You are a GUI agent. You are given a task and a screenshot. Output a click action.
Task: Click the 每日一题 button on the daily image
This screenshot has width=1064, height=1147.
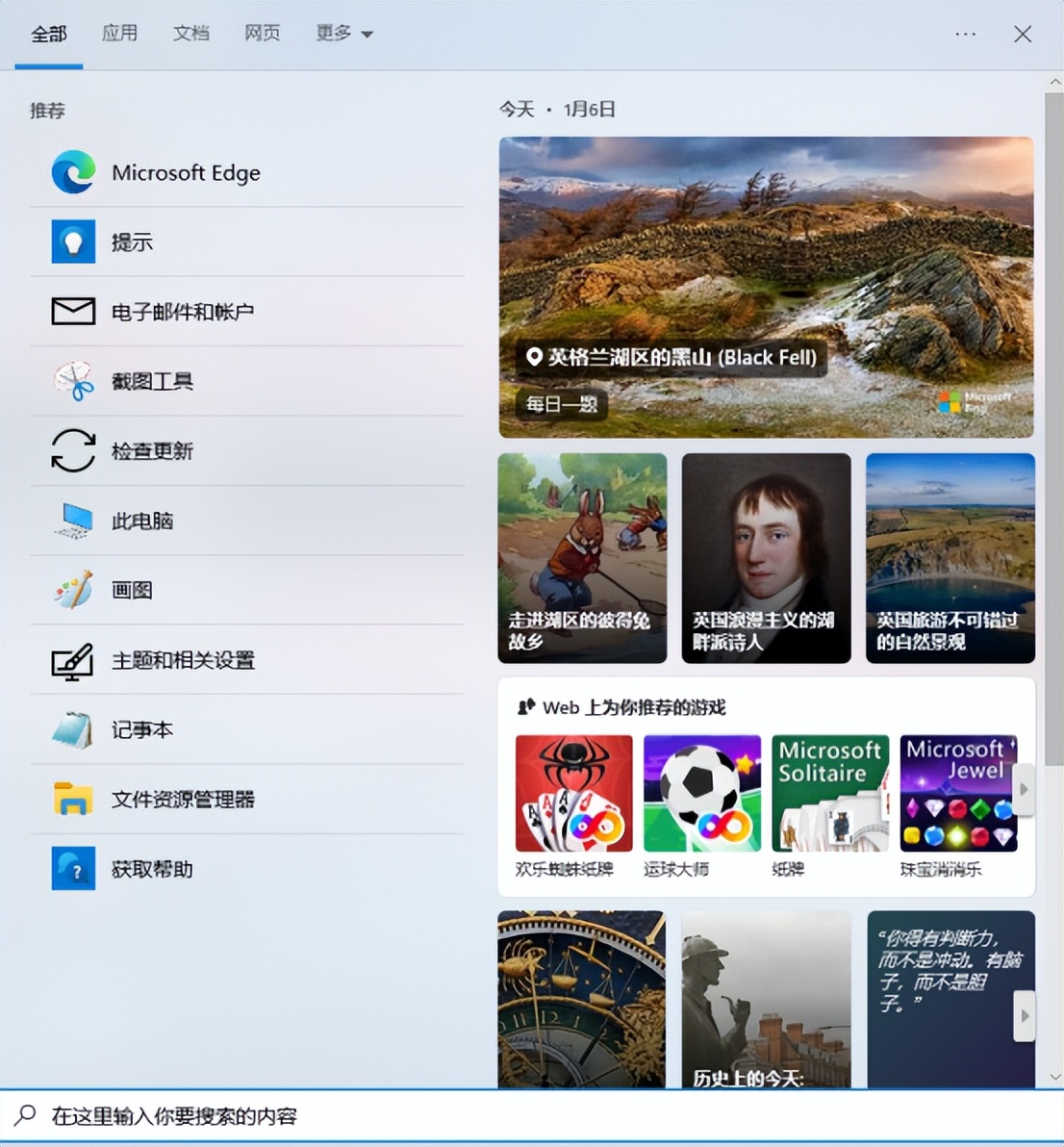tap(560, 405)
